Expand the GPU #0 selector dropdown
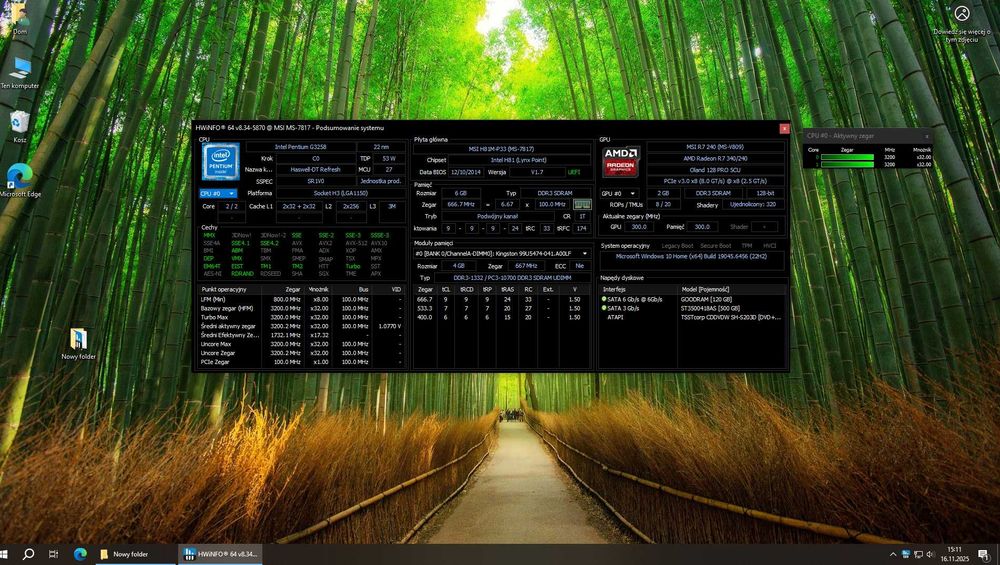 coord(619,193)
